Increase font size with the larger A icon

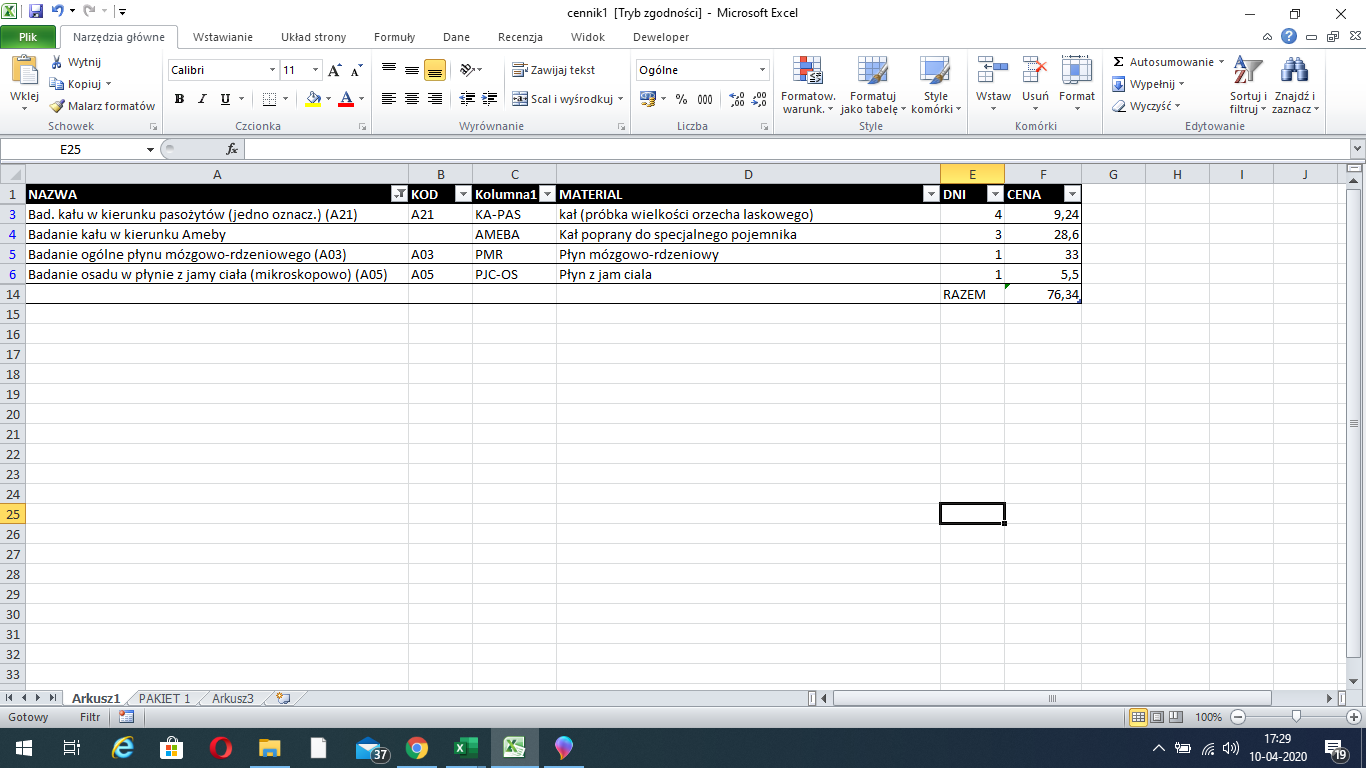click(x=335, y=70)
